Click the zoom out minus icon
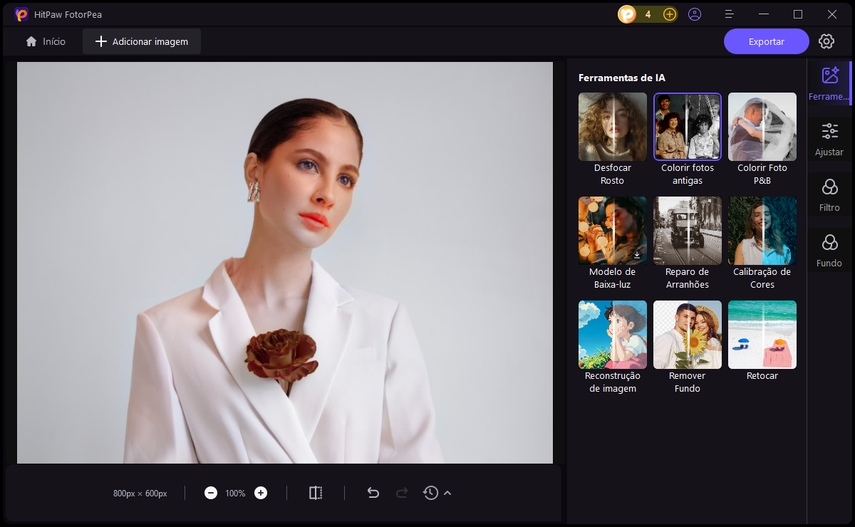This screenshot has width=855, height=527. [211, 493]
